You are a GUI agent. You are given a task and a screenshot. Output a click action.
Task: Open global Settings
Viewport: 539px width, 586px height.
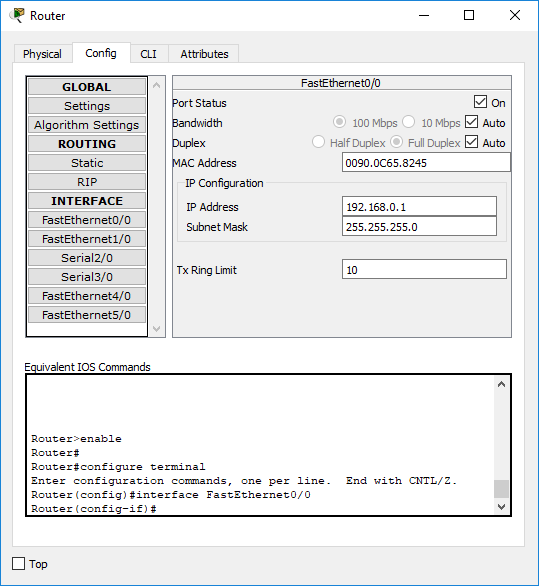click(87, 106)
